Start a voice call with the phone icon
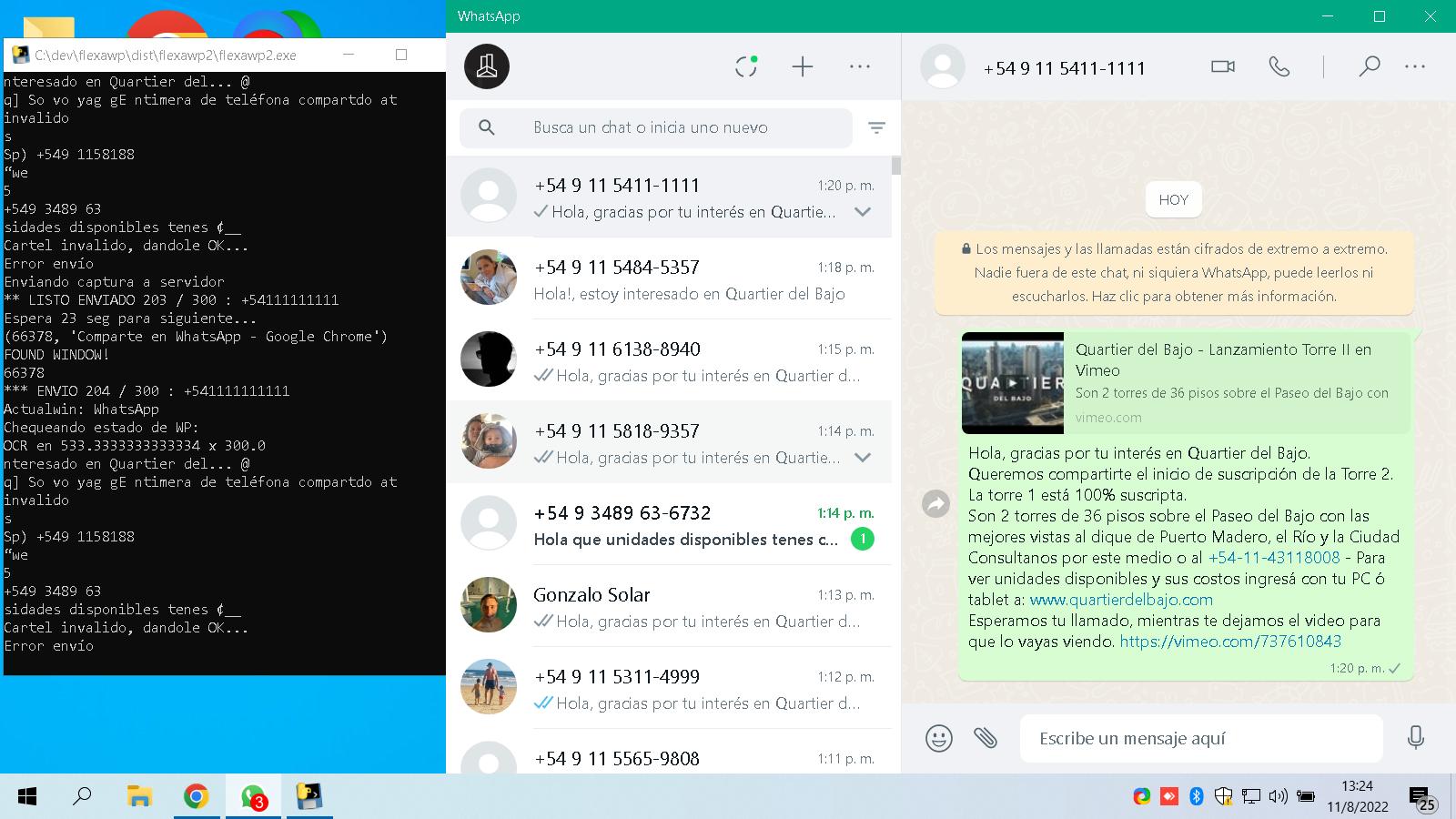The width and height of the screenshot is (1456, 819). coord(1279,66)
